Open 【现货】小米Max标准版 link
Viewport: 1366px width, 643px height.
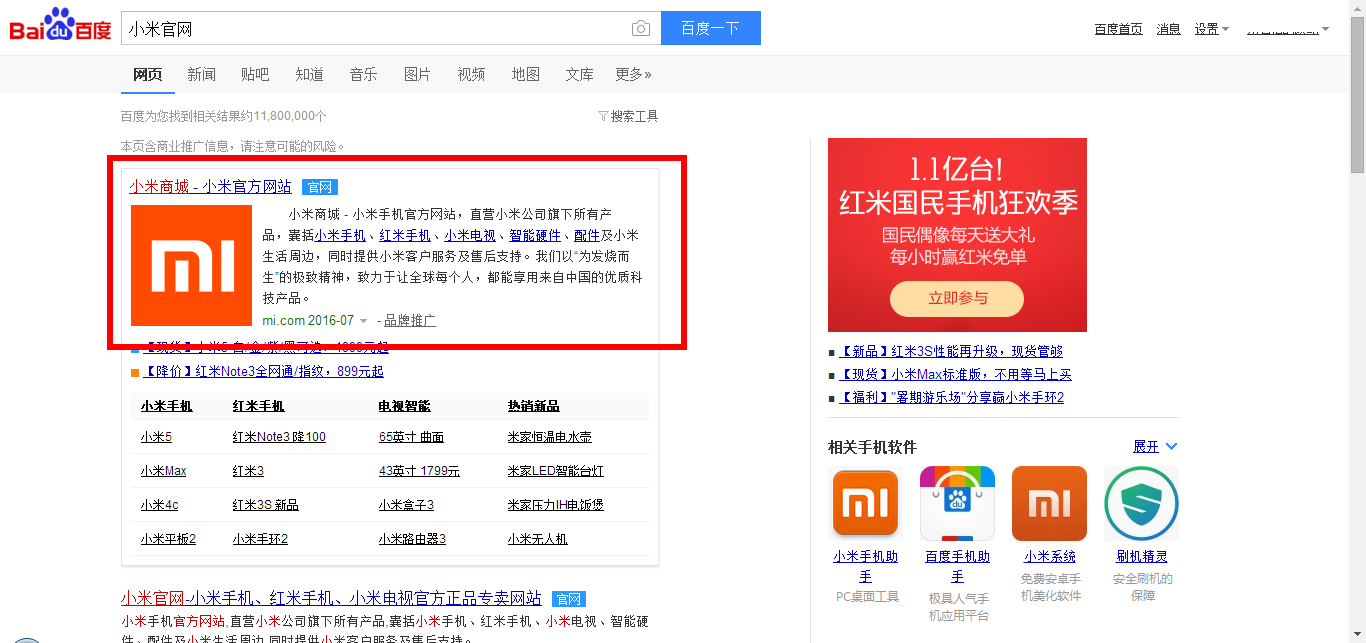[955, 374]
